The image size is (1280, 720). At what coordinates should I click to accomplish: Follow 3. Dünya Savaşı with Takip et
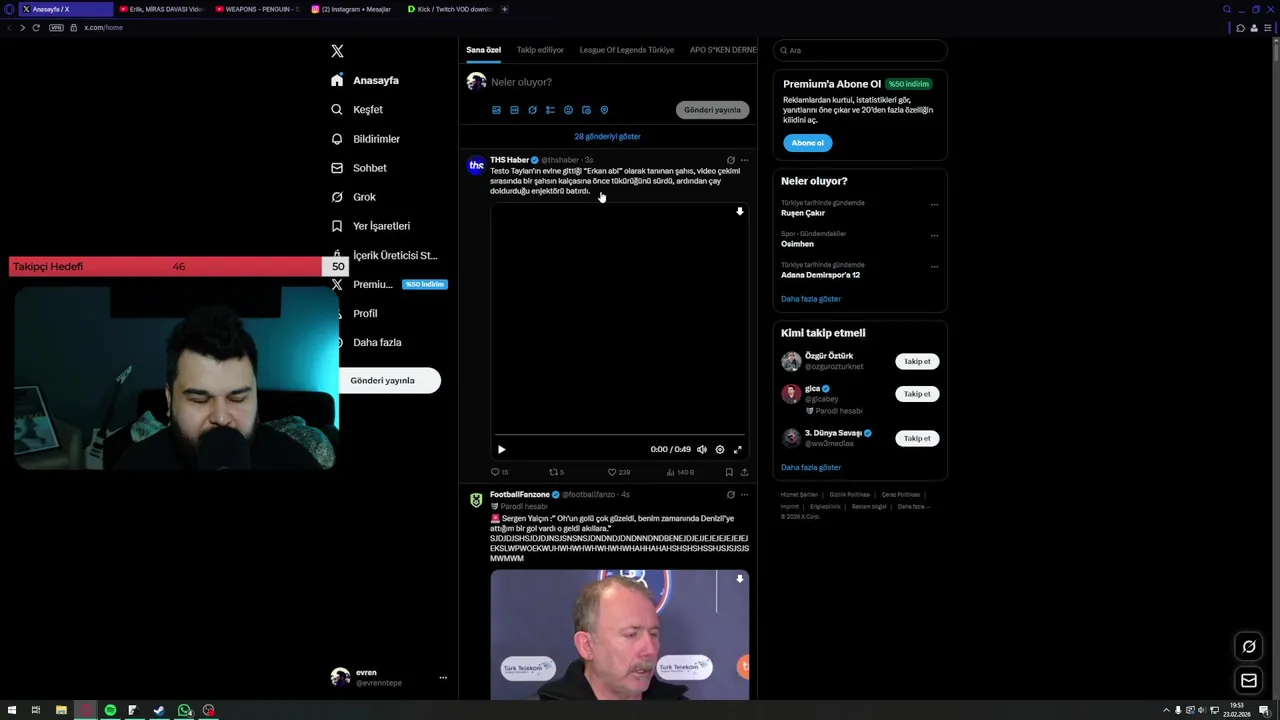tap(917, 439)
